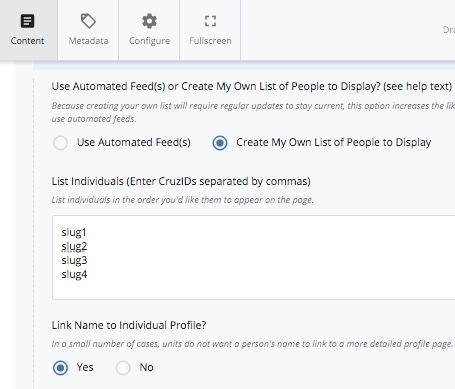Select Use Automated Feed(s) radio option
455x389 pixels.
point(60,143)
